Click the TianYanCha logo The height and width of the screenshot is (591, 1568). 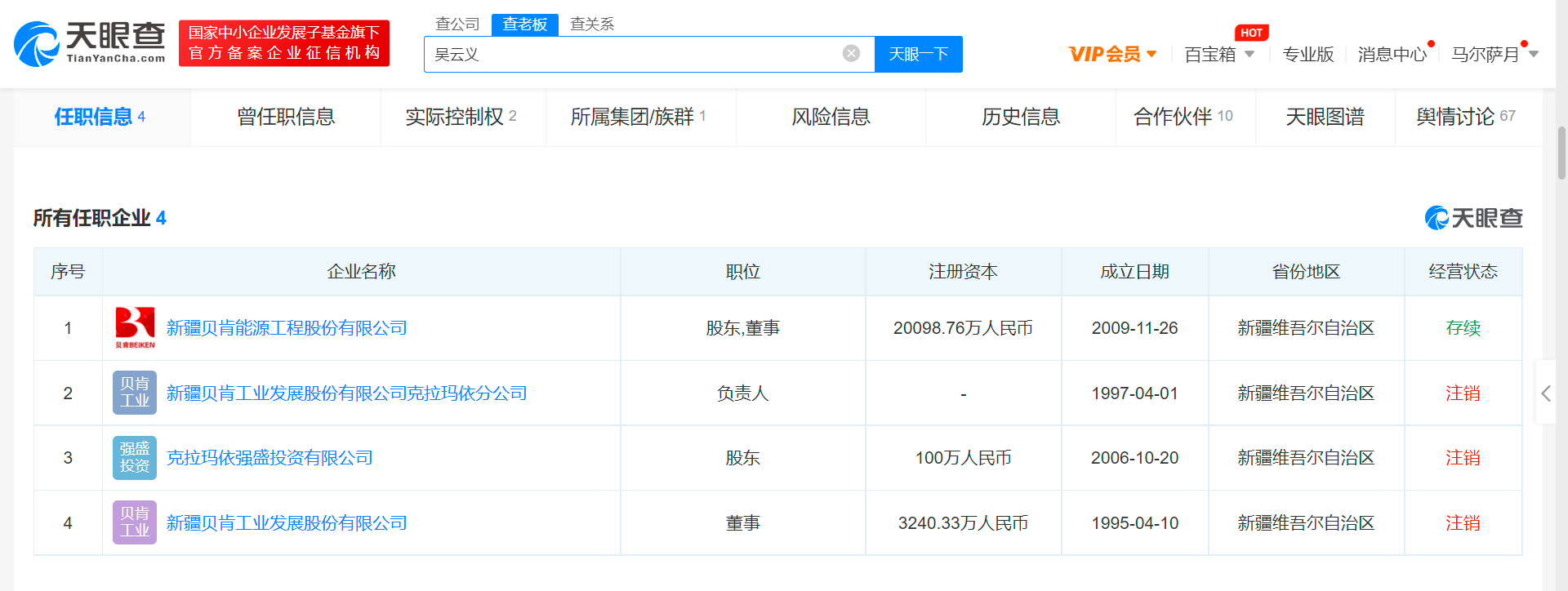pos(90,43)
